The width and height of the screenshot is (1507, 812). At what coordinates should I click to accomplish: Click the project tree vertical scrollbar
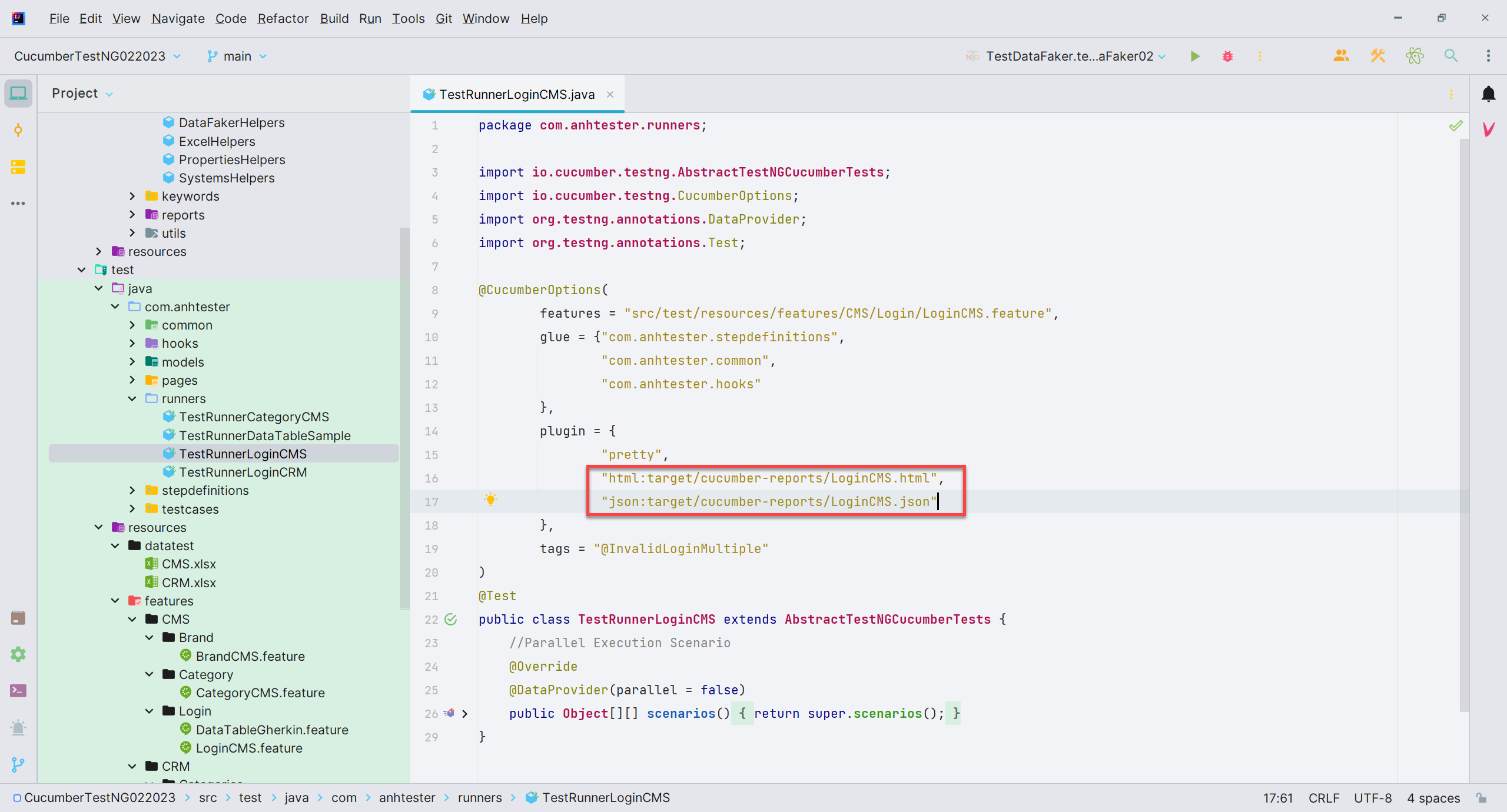pos(404,418)
